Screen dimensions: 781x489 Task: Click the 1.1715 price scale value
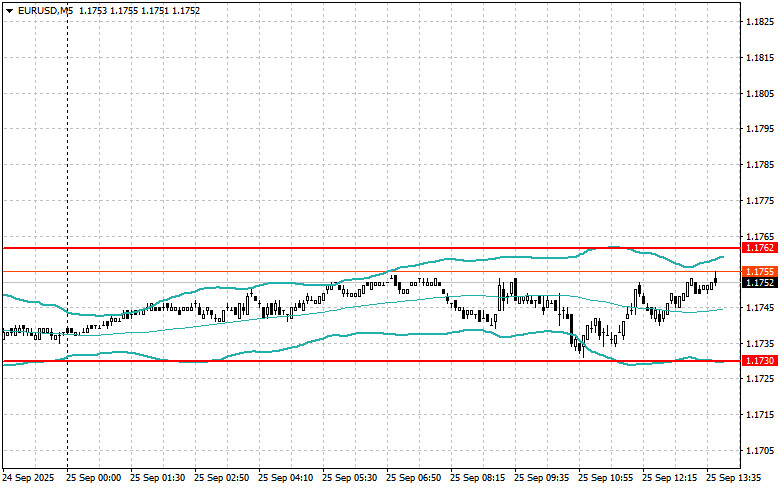(760, 415)
